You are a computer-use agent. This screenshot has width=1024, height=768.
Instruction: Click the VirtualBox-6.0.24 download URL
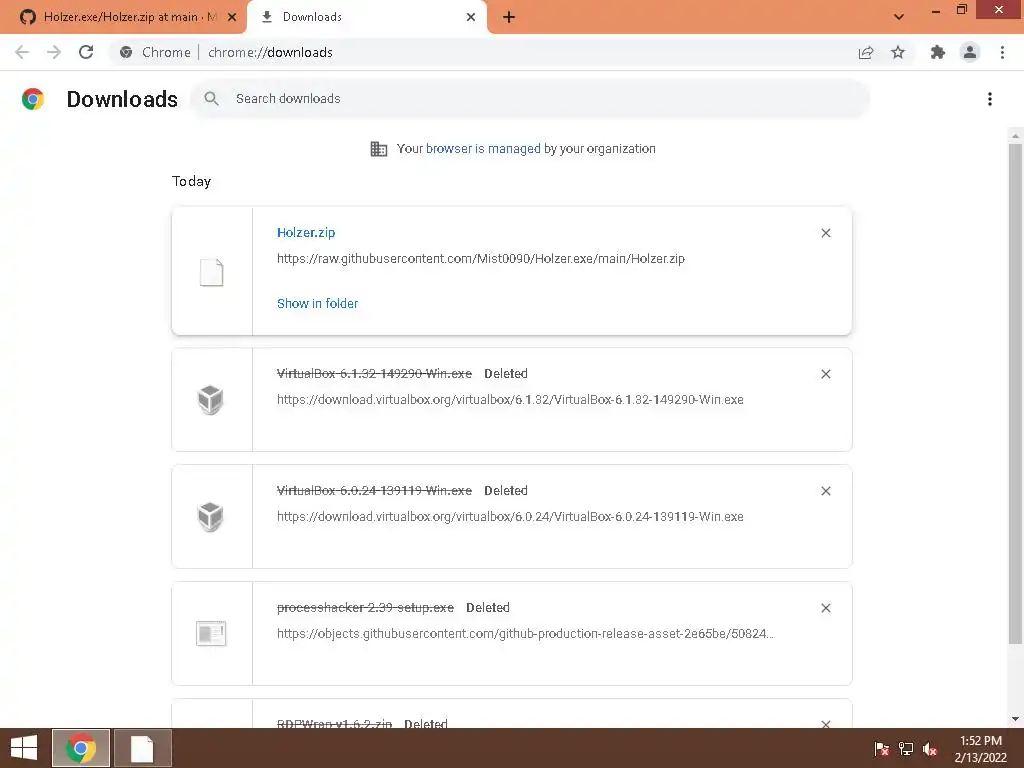pyautogui.click(x=510, y=517)
